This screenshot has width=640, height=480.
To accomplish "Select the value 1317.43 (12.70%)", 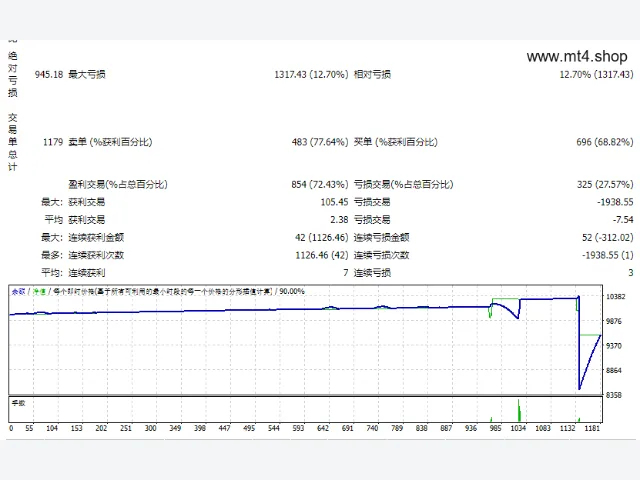I will (x=311, y=74).
